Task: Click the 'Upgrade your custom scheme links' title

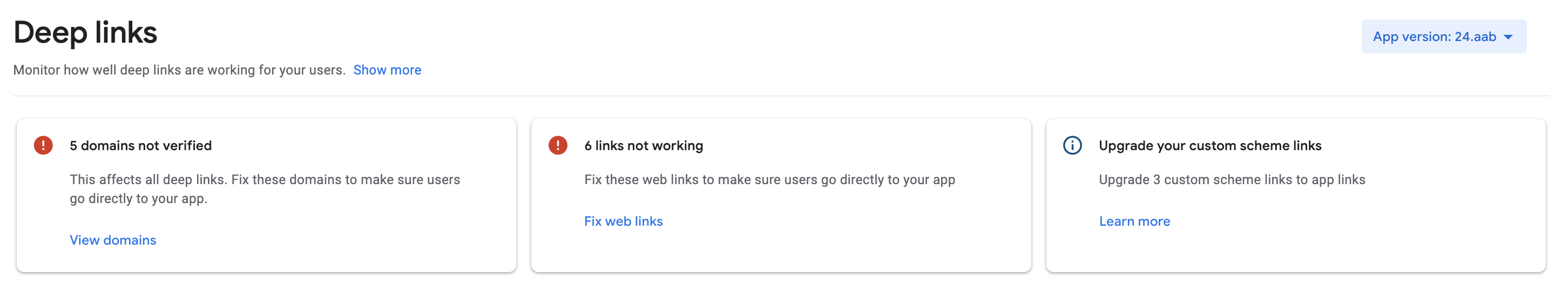Action: pyautogui.click(x=1209, y=145)
